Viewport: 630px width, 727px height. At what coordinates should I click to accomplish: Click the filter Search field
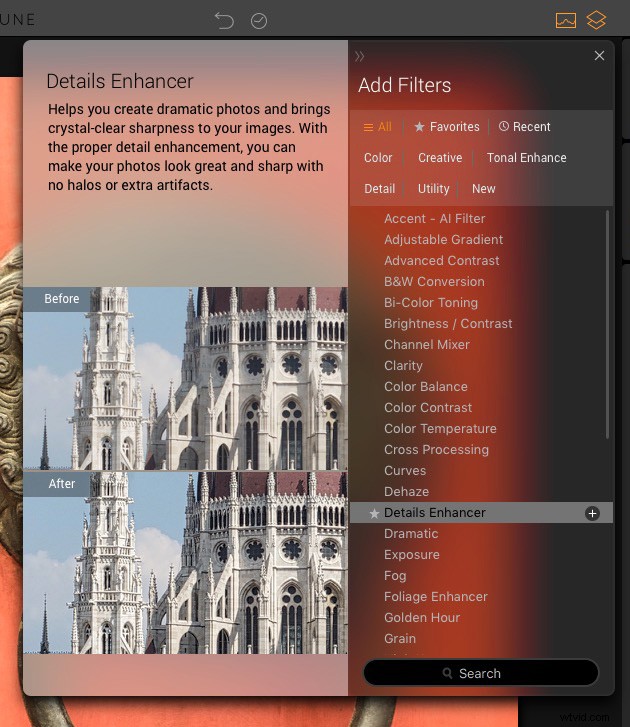(x=481, y=673)
